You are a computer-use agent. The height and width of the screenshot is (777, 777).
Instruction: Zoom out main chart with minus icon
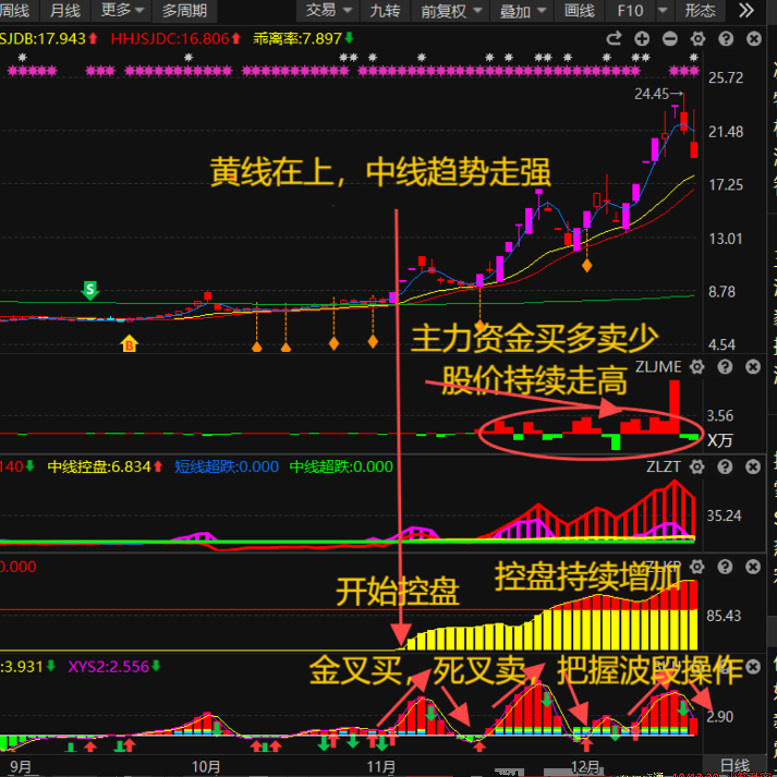click(670, 39)
